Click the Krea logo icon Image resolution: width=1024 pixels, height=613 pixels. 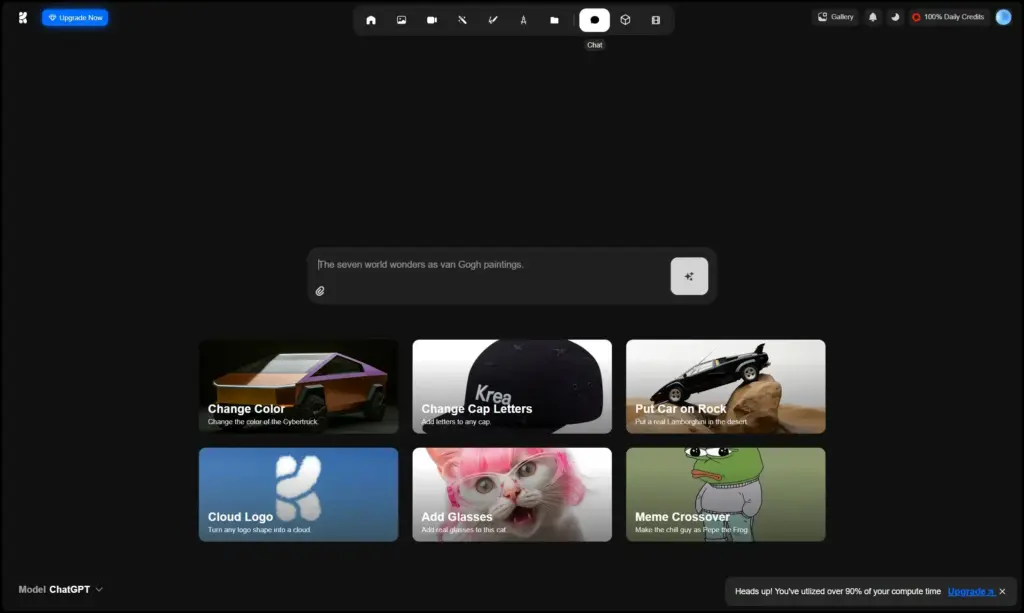point(23,18)
